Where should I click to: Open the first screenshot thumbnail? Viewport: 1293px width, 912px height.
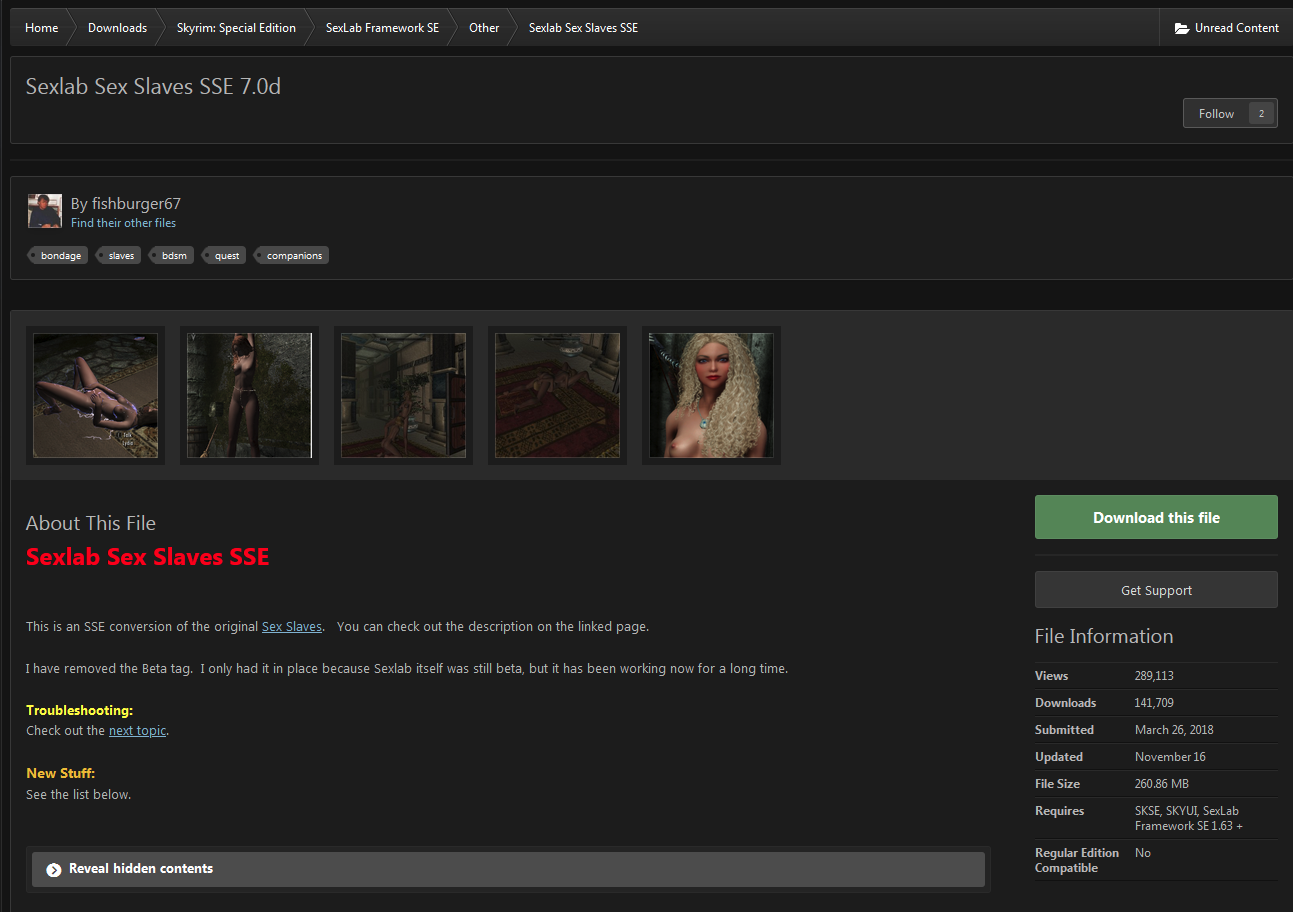pos(95,395)
